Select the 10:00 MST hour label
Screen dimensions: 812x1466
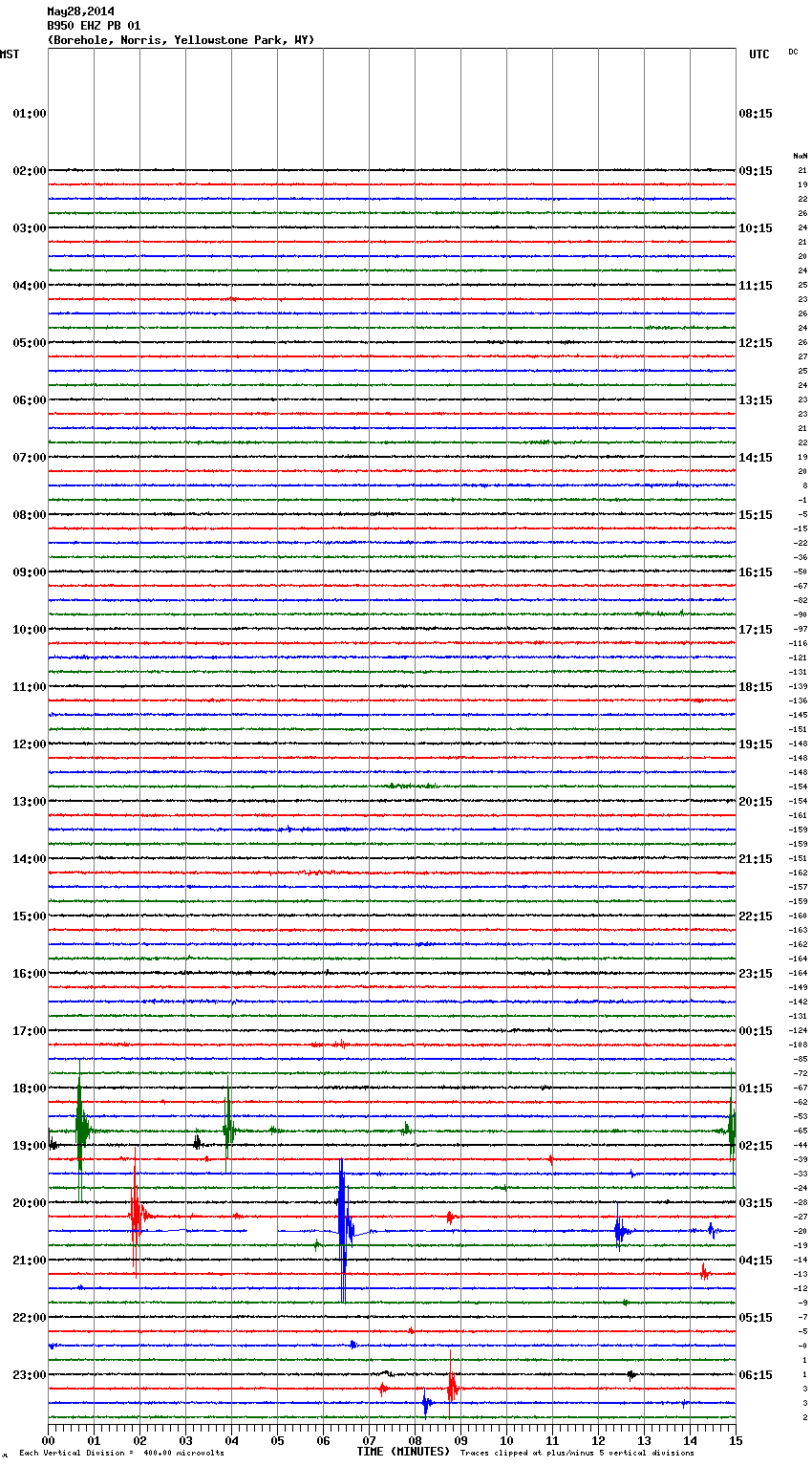coord(30,630)
